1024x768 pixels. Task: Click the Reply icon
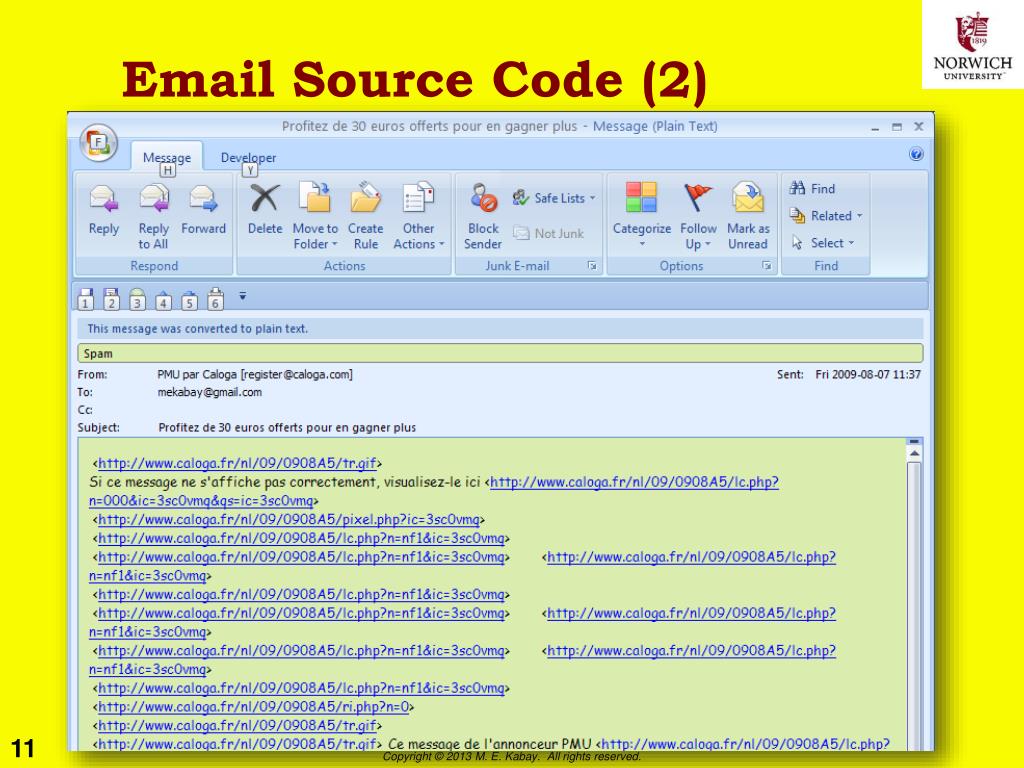[104, 199]
